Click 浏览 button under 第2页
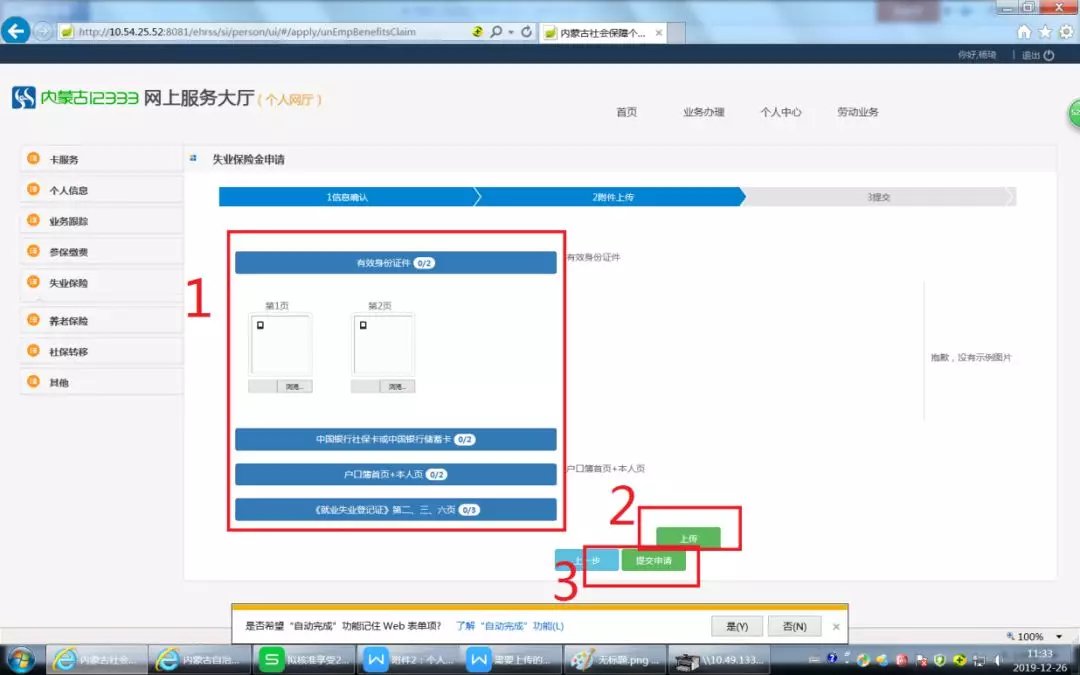This screenshot has height=675, width=1080. coord(397,386)
